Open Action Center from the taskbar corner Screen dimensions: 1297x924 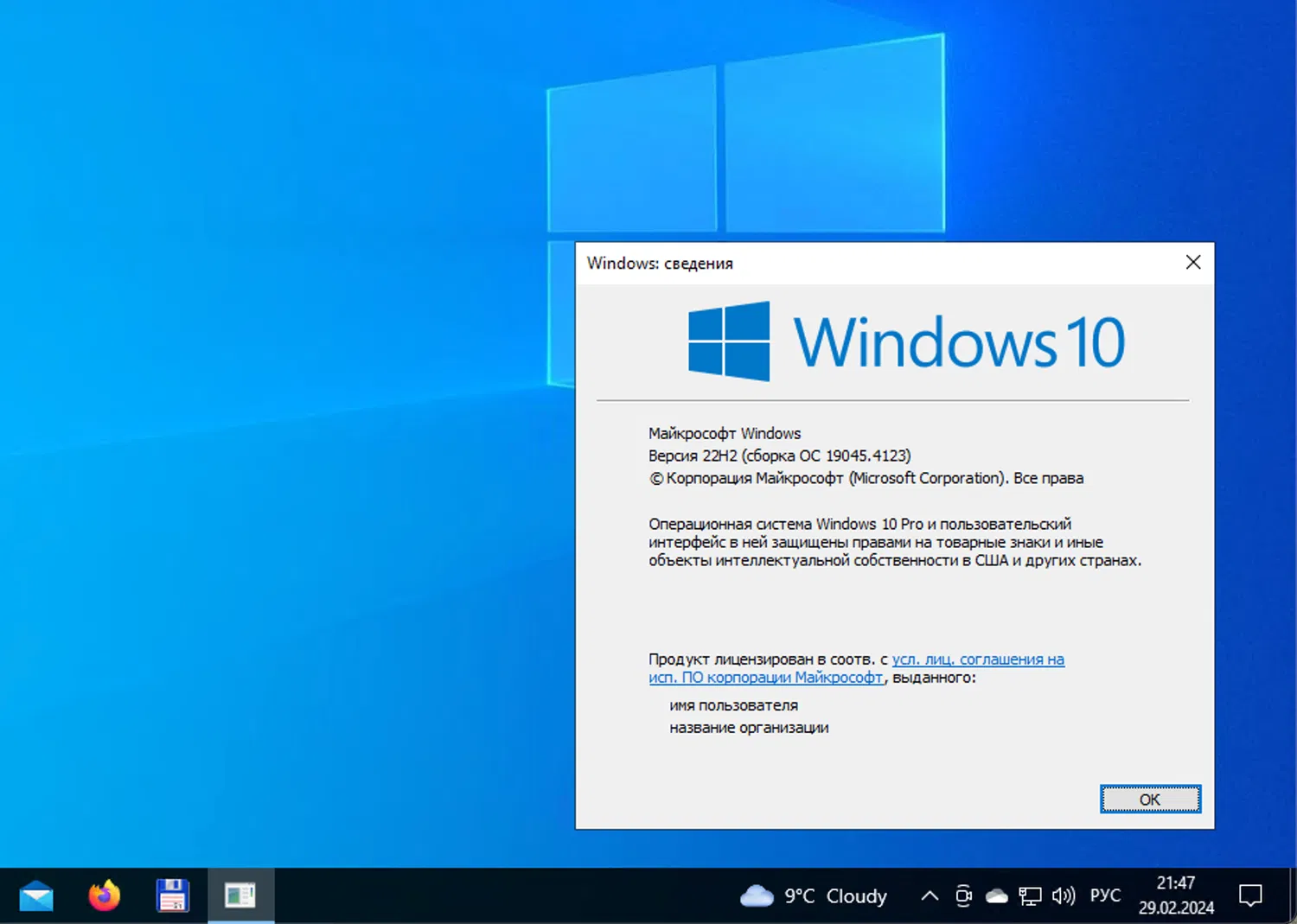(1252, 896)
